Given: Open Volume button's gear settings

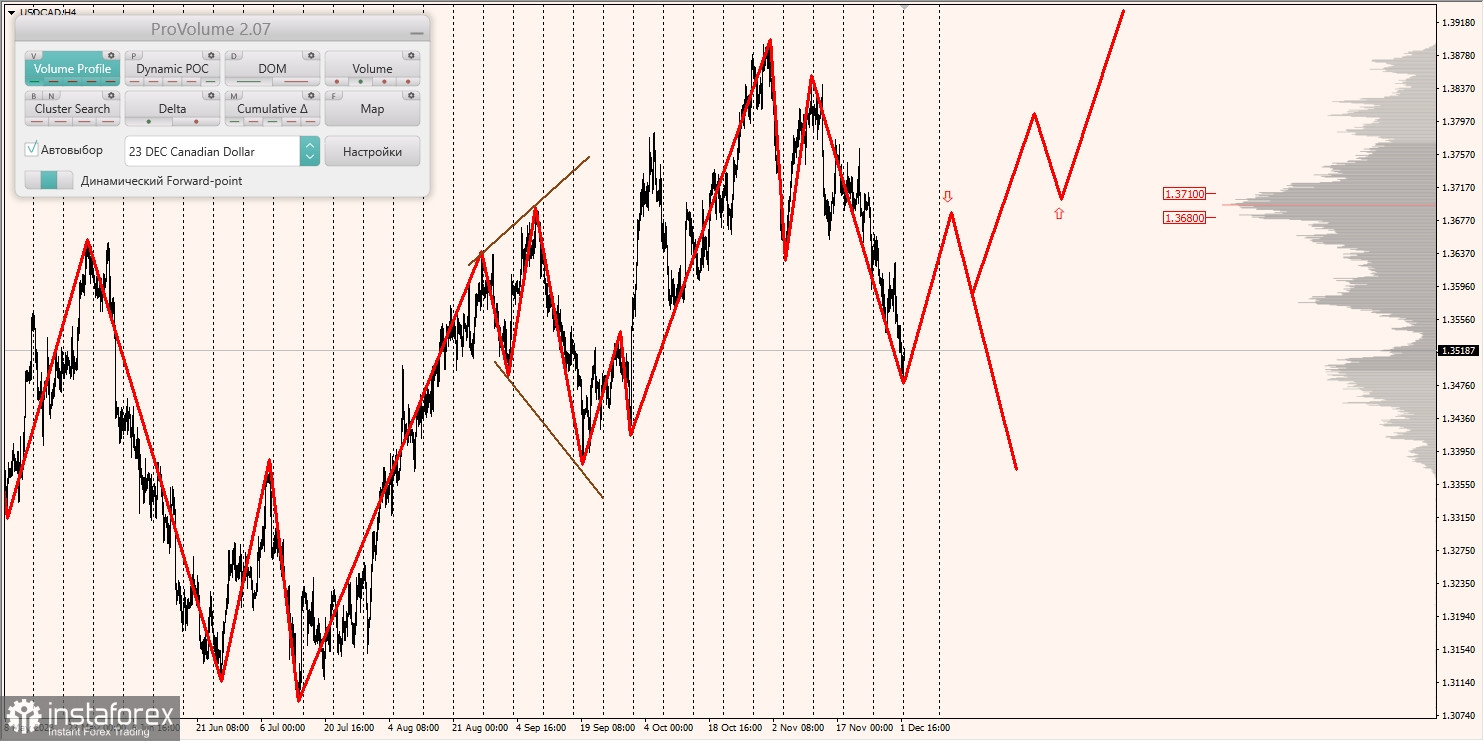Looking at the screenshot, I should pos(411,55).
